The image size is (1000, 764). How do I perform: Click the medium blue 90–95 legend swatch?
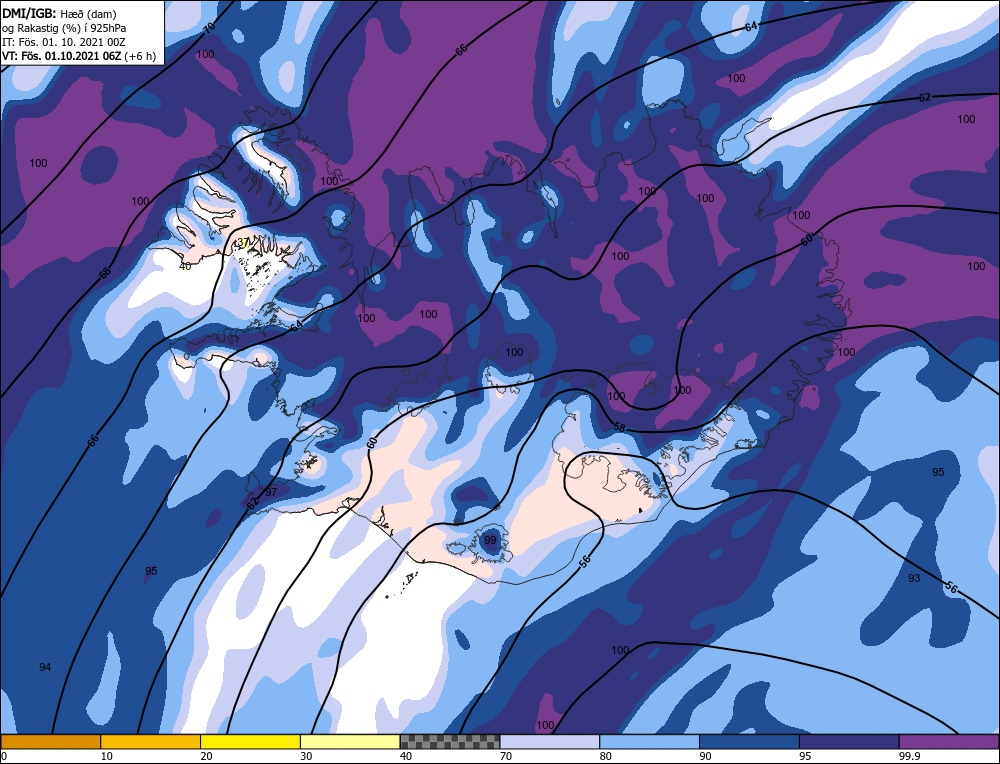749,741
